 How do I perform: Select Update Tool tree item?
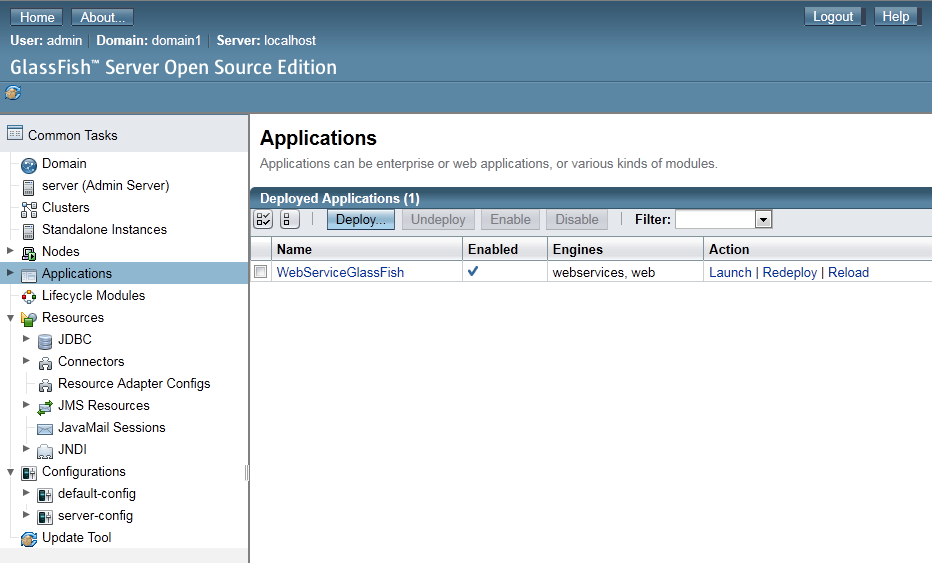pyautogui.click(x=76, y=537)
